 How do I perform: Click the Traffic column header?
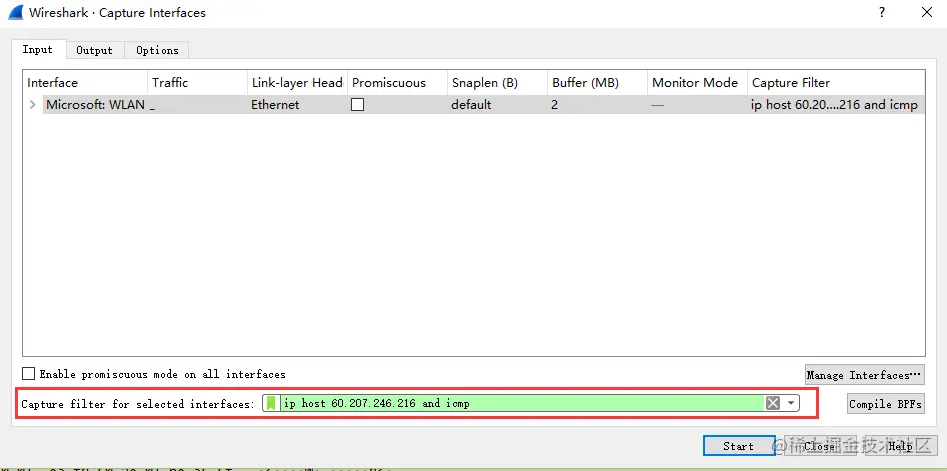tap(197, 83)
